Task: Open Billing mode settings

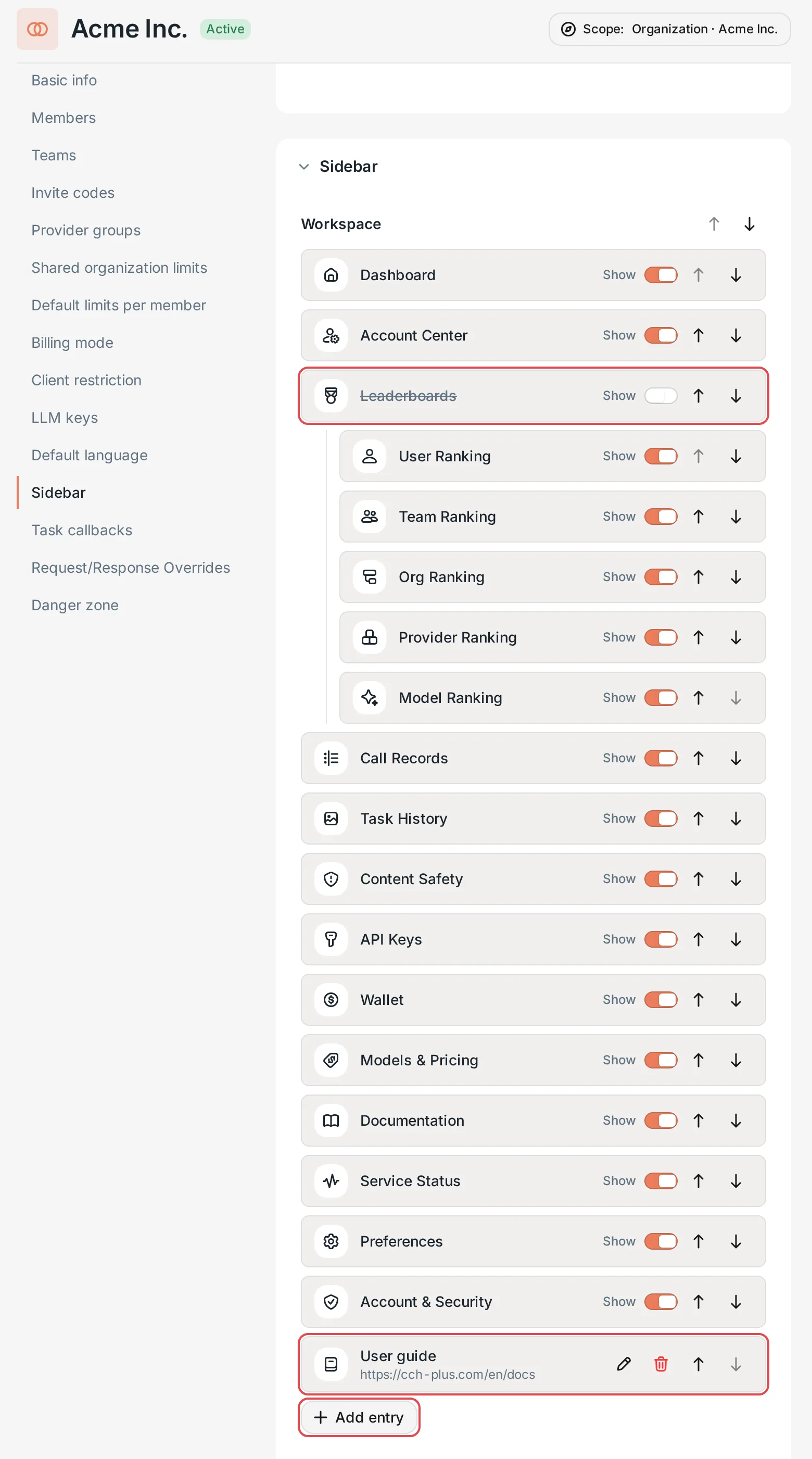Action: pyautogui.click(x=72, y=343)
